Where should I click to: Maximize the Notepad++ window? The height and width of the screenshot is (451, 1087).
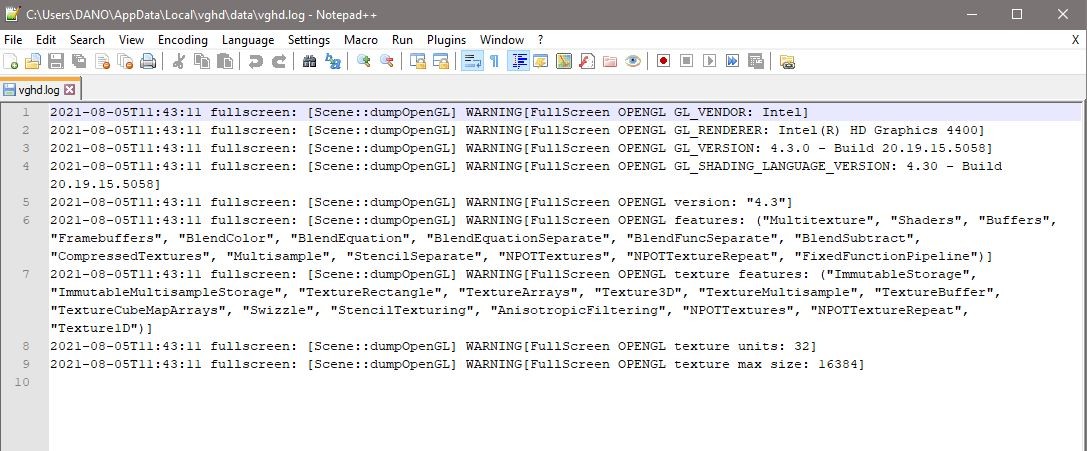click(1017, 14)
